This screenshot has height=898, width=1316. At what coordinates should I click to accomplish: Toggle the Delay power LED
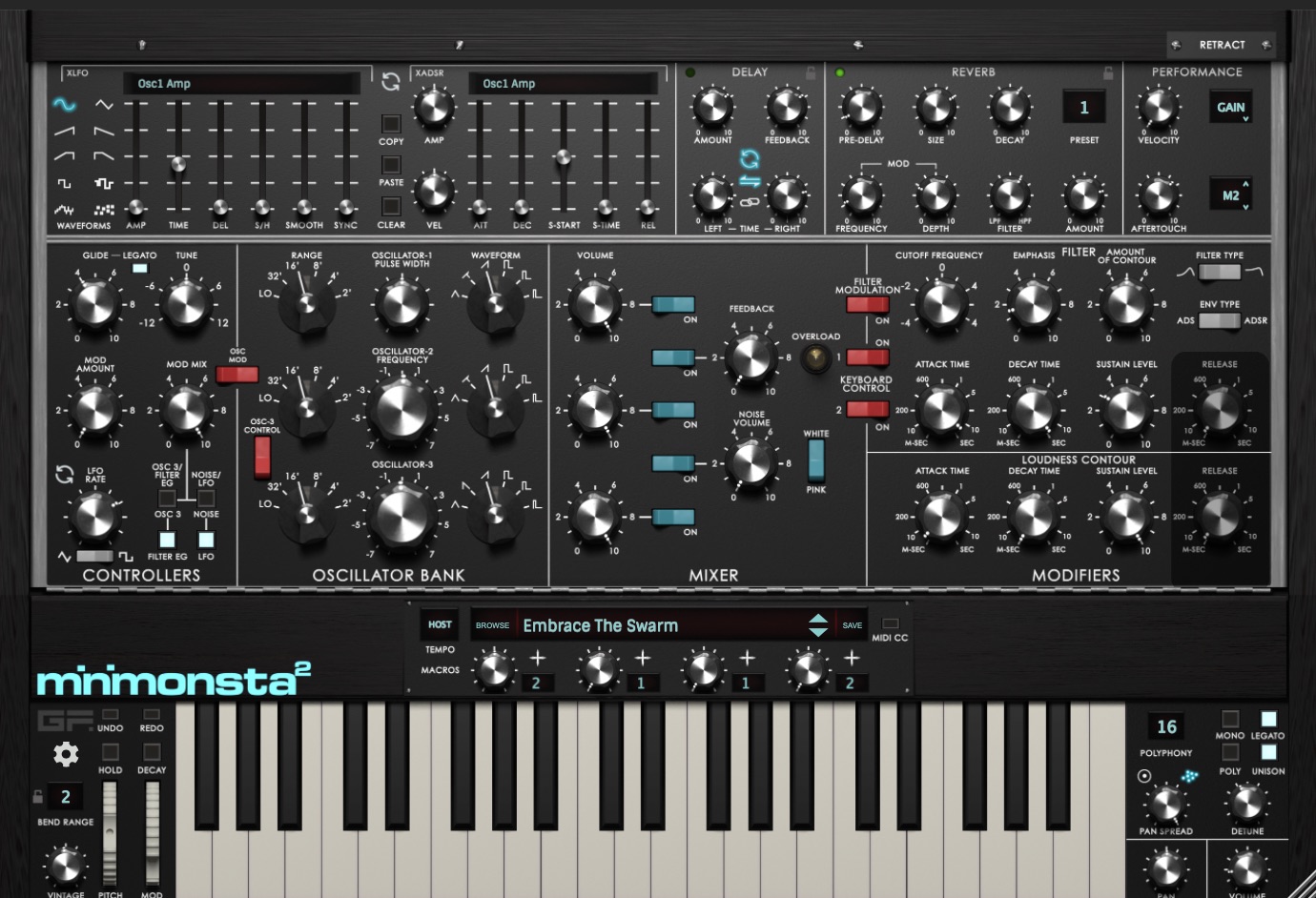click(690, 72)
